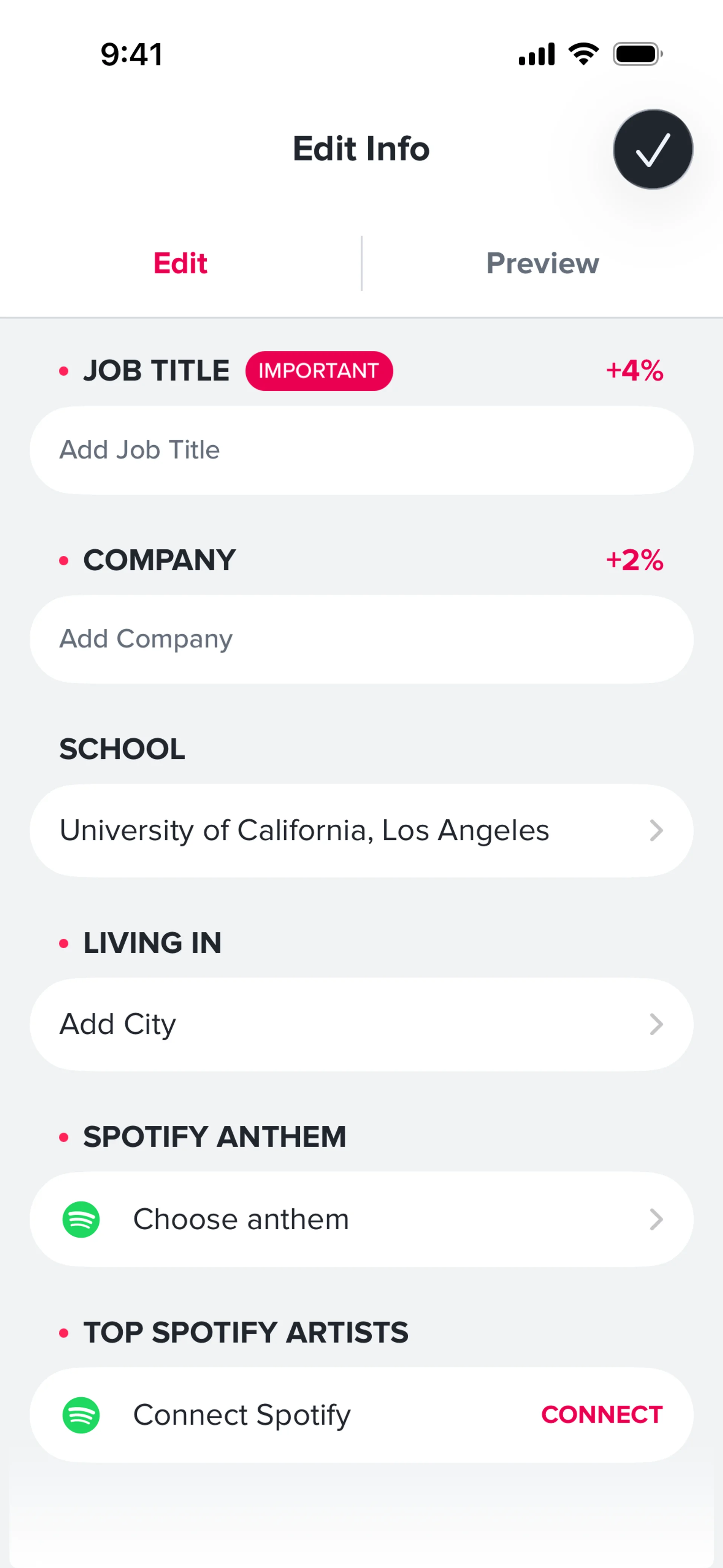
Task: Tap the cellular signal bars icon
Action: pyautogui.click(x=536, y=53)
